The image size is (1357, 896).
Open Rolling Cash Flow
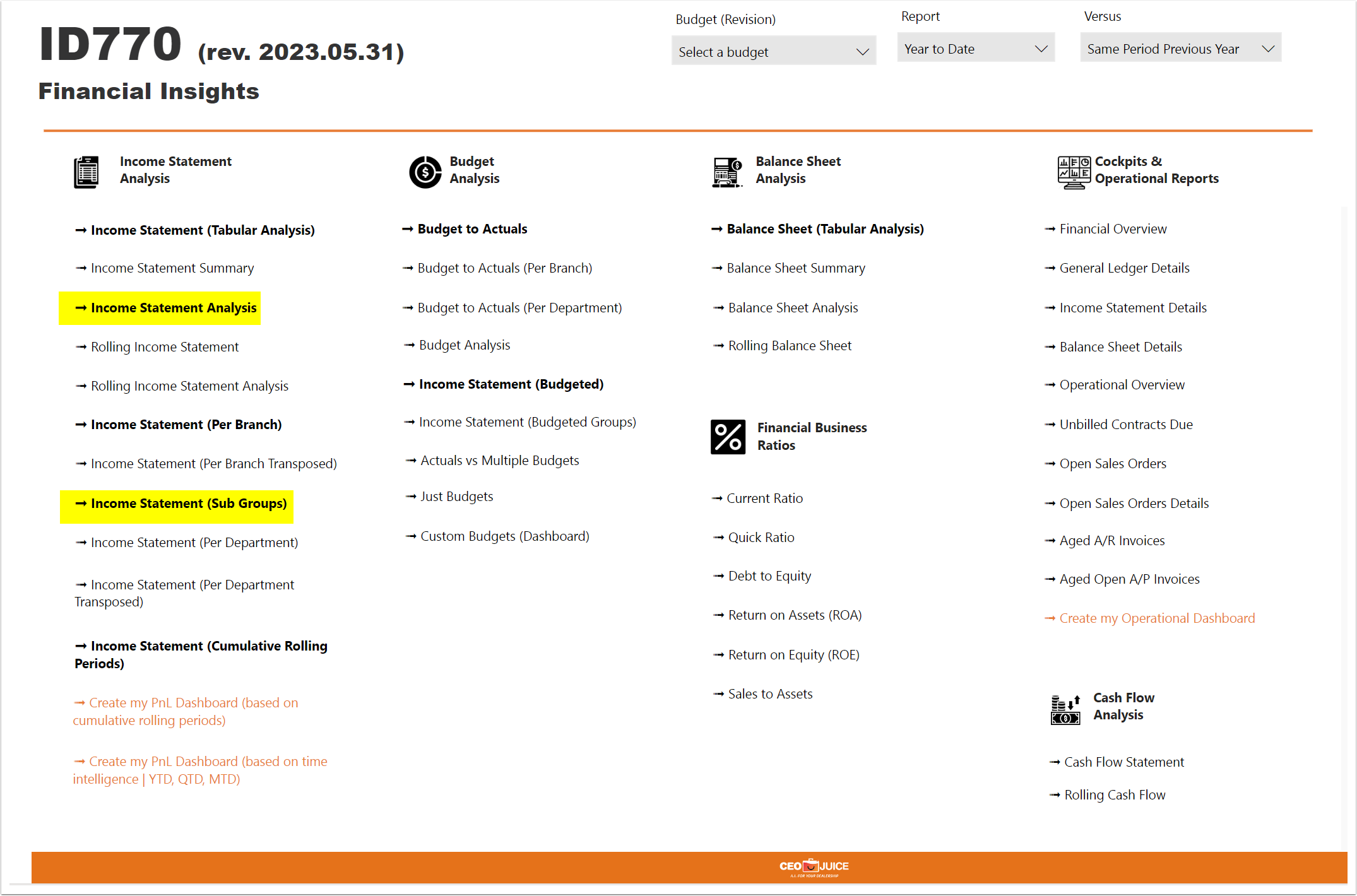[x=1108, y=795]
